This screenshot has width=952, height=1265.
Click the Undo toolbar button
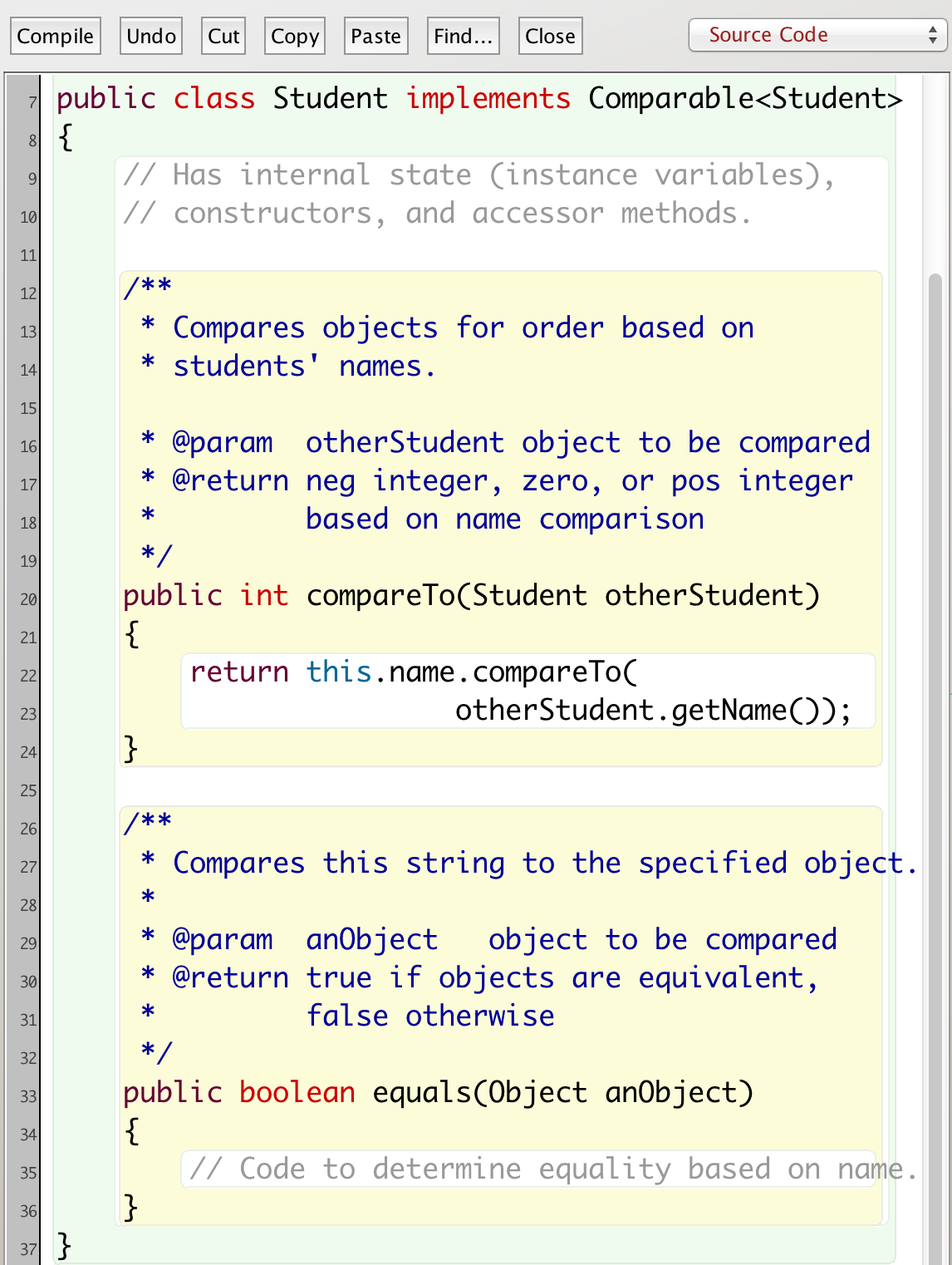pyautogui.click(x=150, y=36)
